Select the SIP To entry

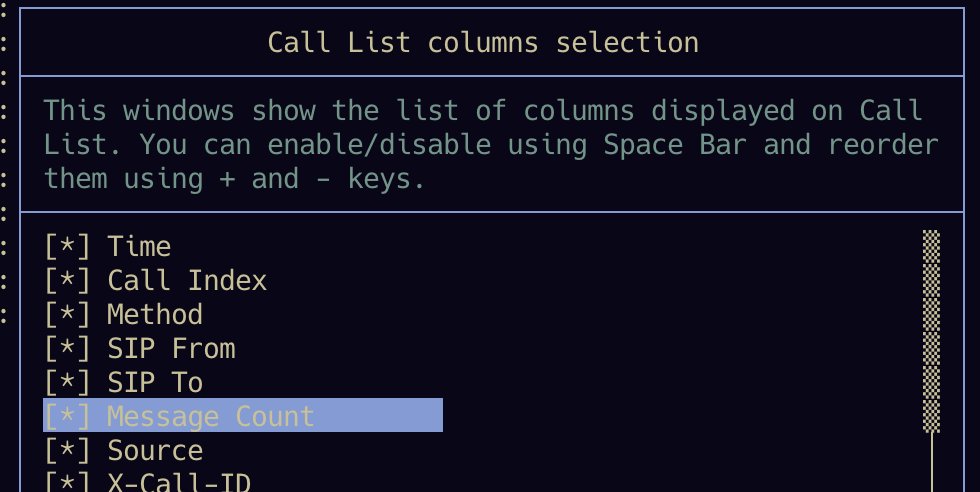pyautogui.click(x=155, y=383)
